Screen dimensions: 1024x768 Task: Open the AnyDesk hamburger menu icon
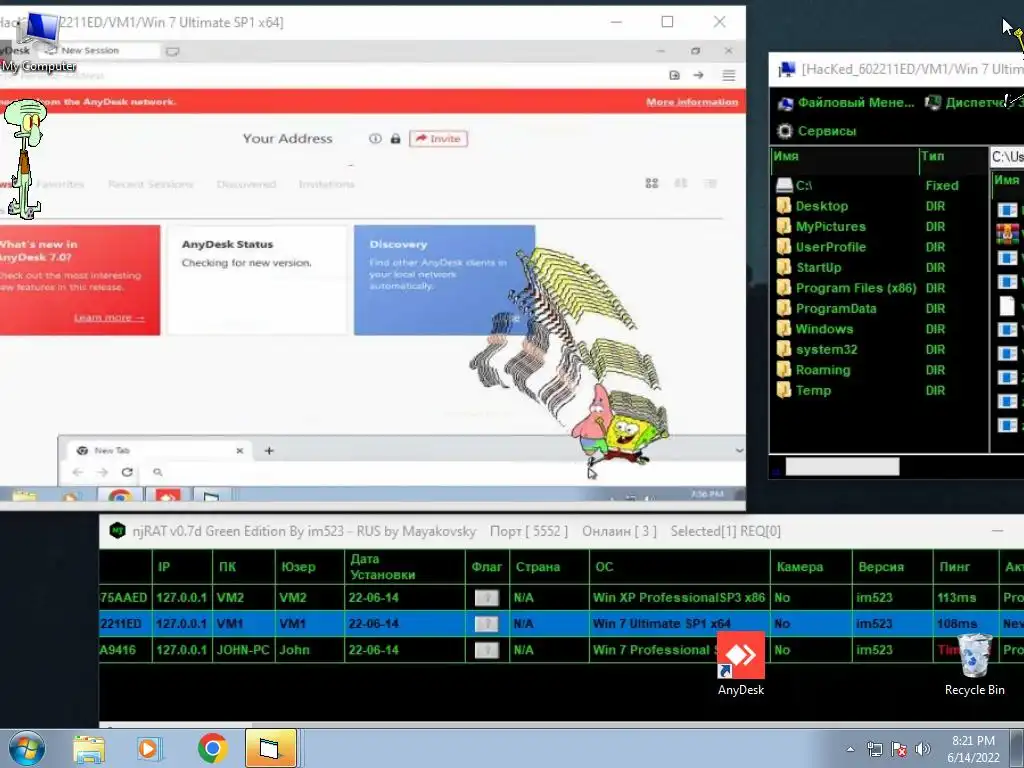tap(729, 75)
